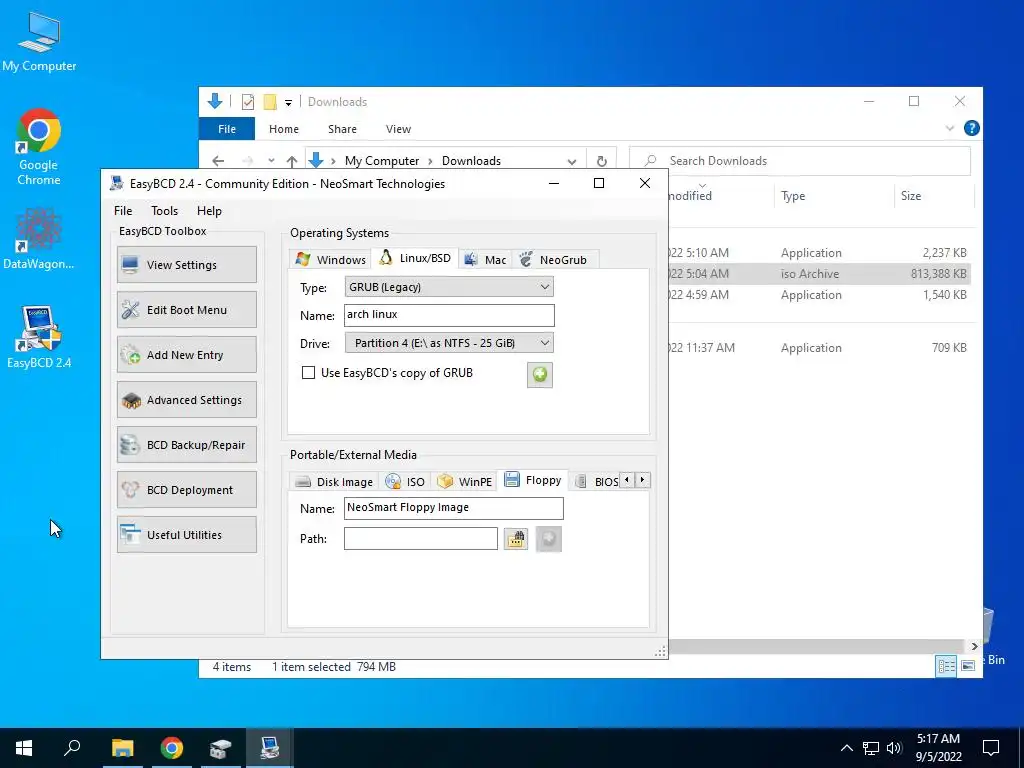Switch Downloads to details view
This screenshot has height=768, width=1024.
tap(946, 665)
